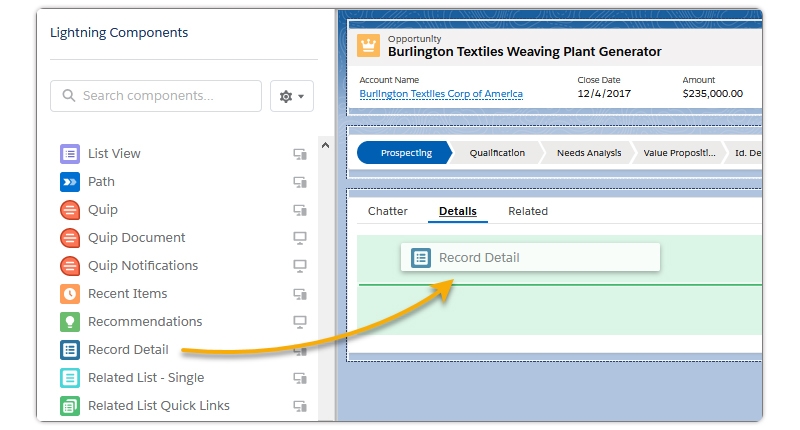Click the Opportunity crown icon

[370, 46]
